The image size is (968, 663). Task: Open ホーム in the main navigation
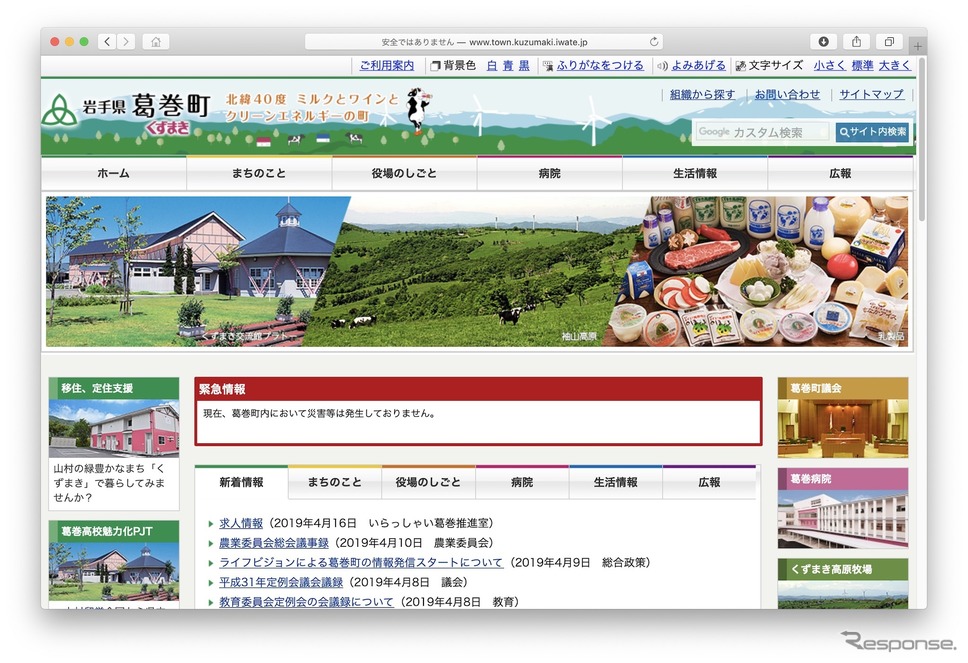tap(114, 173)
